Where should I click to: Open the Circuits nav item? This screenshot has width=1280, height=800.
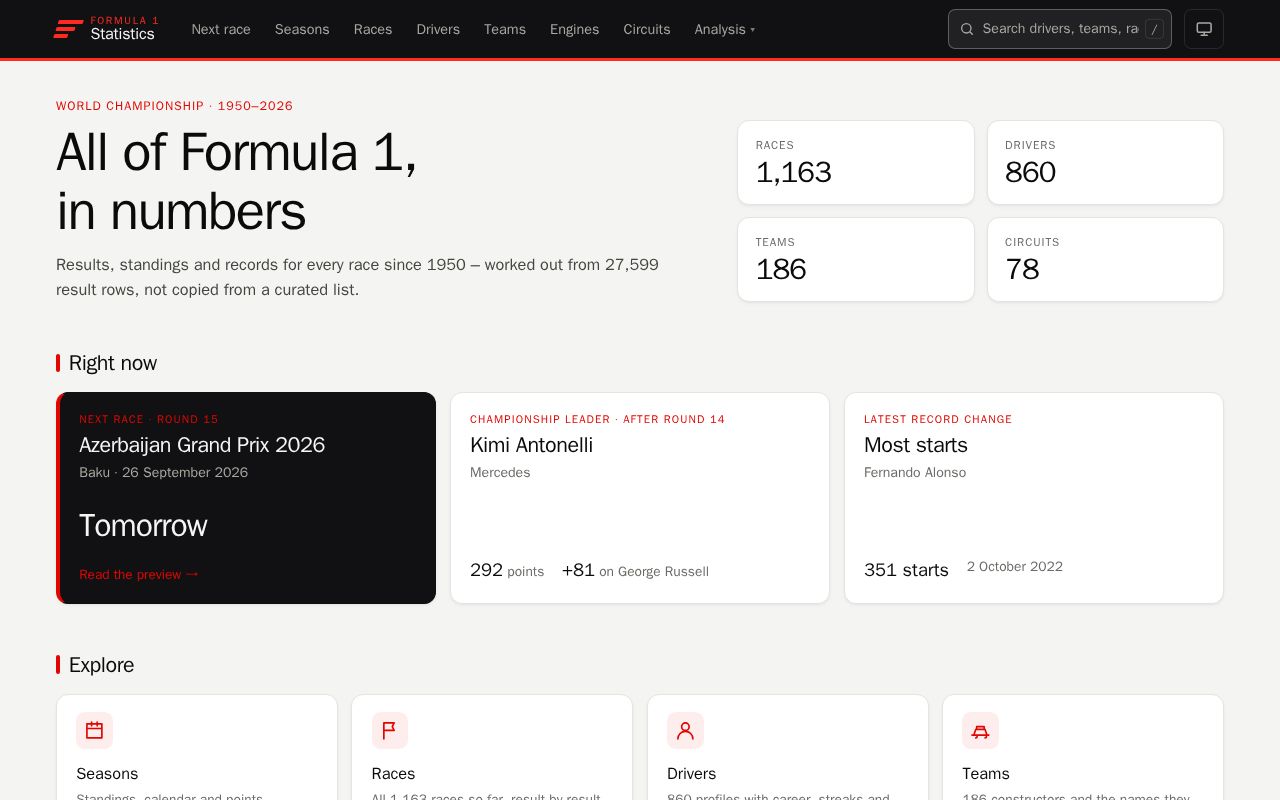click(647, 29)
